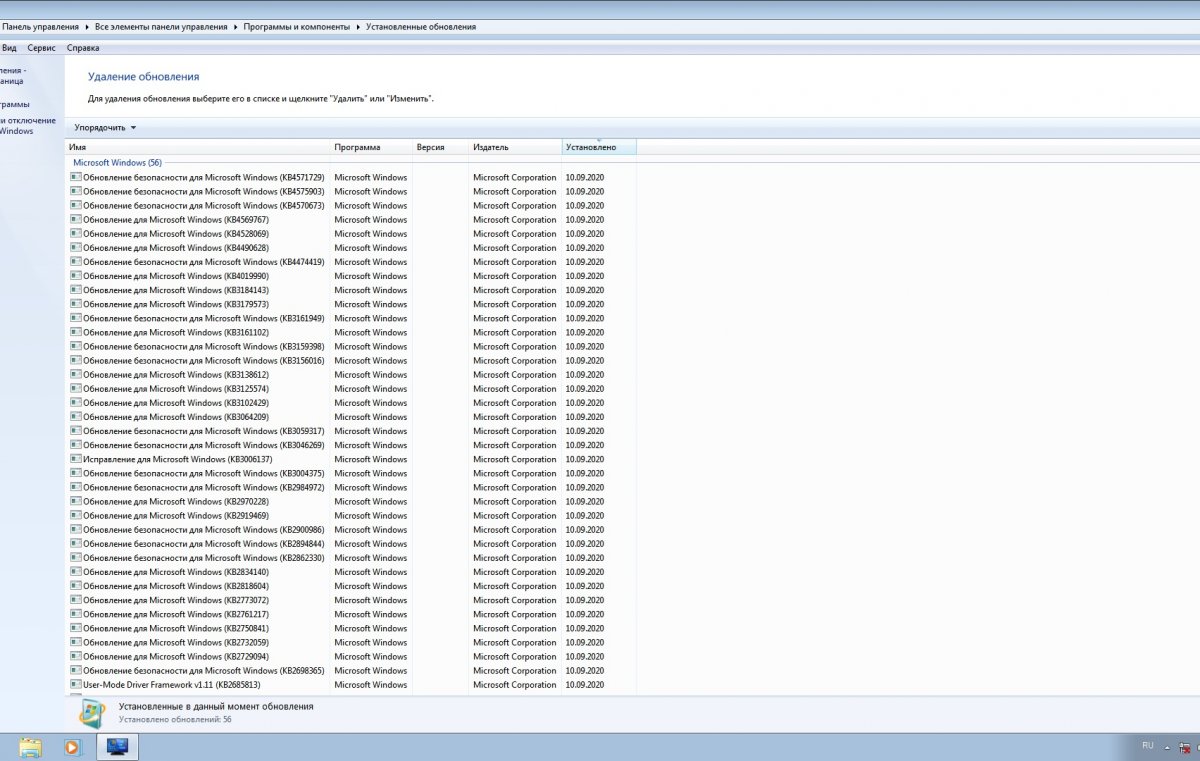Open the Справка menu
Viewport: 1200px width, 761px height.
click(83, 47)
